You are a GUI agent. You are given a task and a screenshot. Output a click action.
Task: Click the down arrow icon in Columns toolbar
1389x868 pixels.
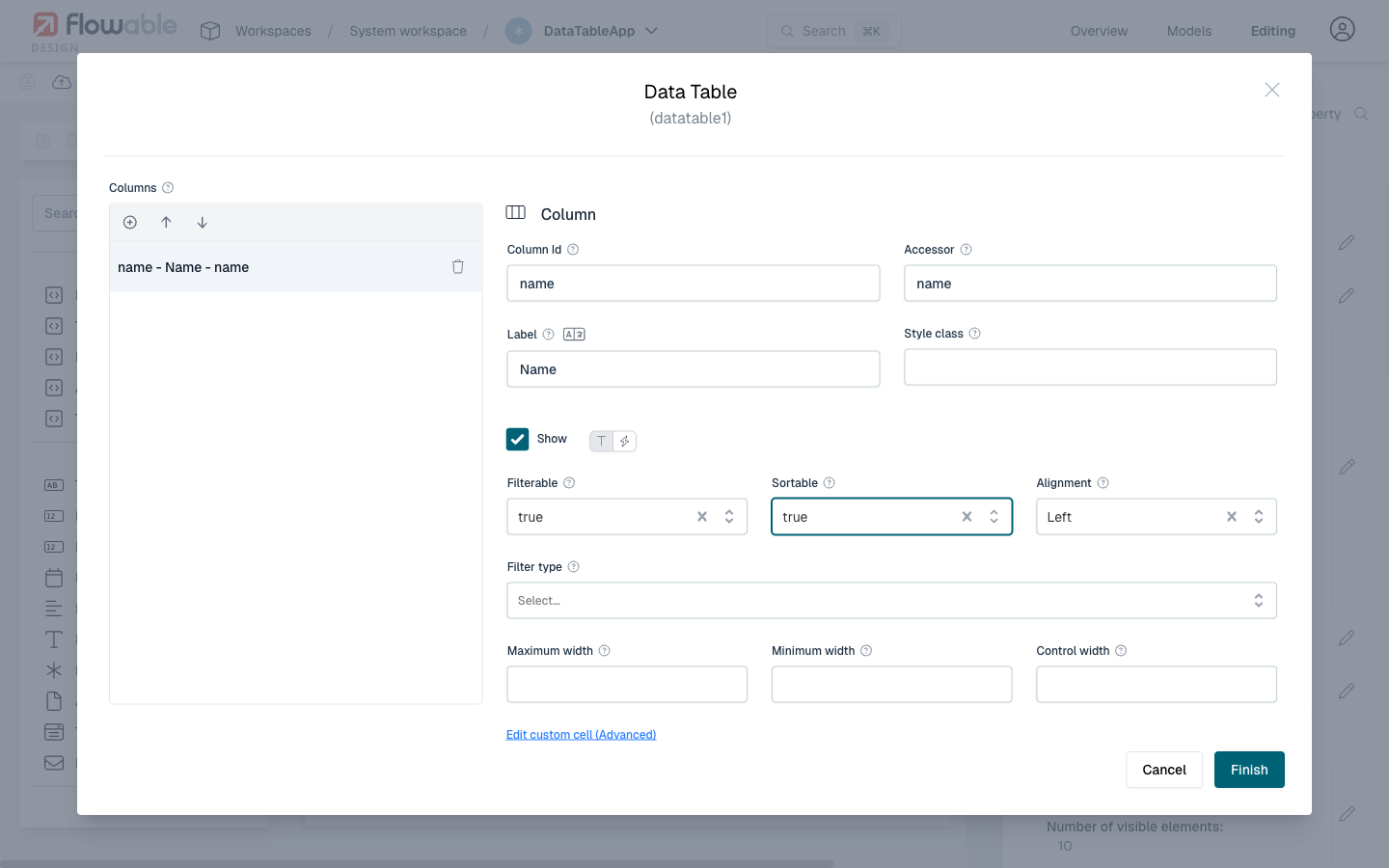click(x=203, y=222)
